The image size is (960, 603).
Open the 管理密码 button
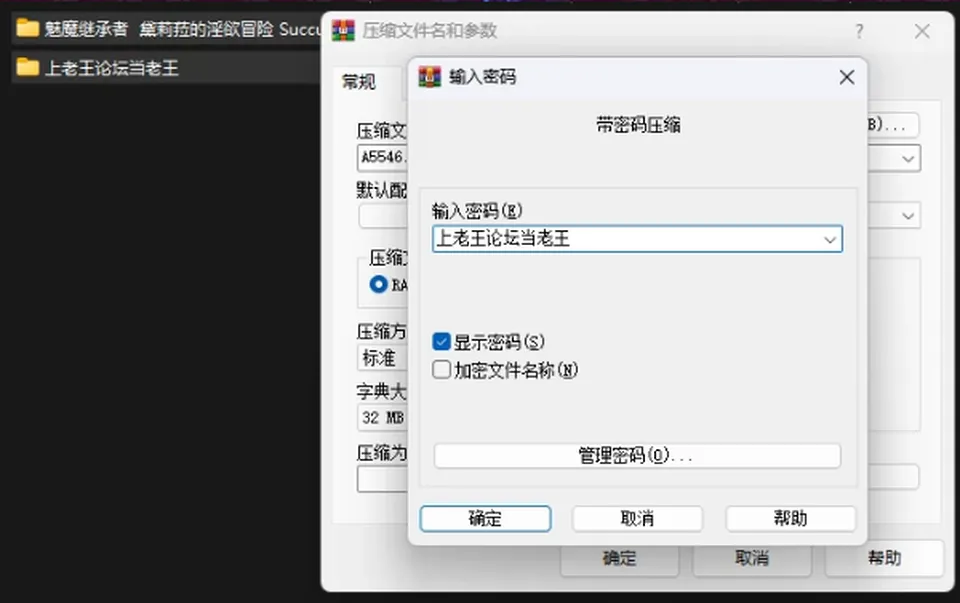[637, 455]
